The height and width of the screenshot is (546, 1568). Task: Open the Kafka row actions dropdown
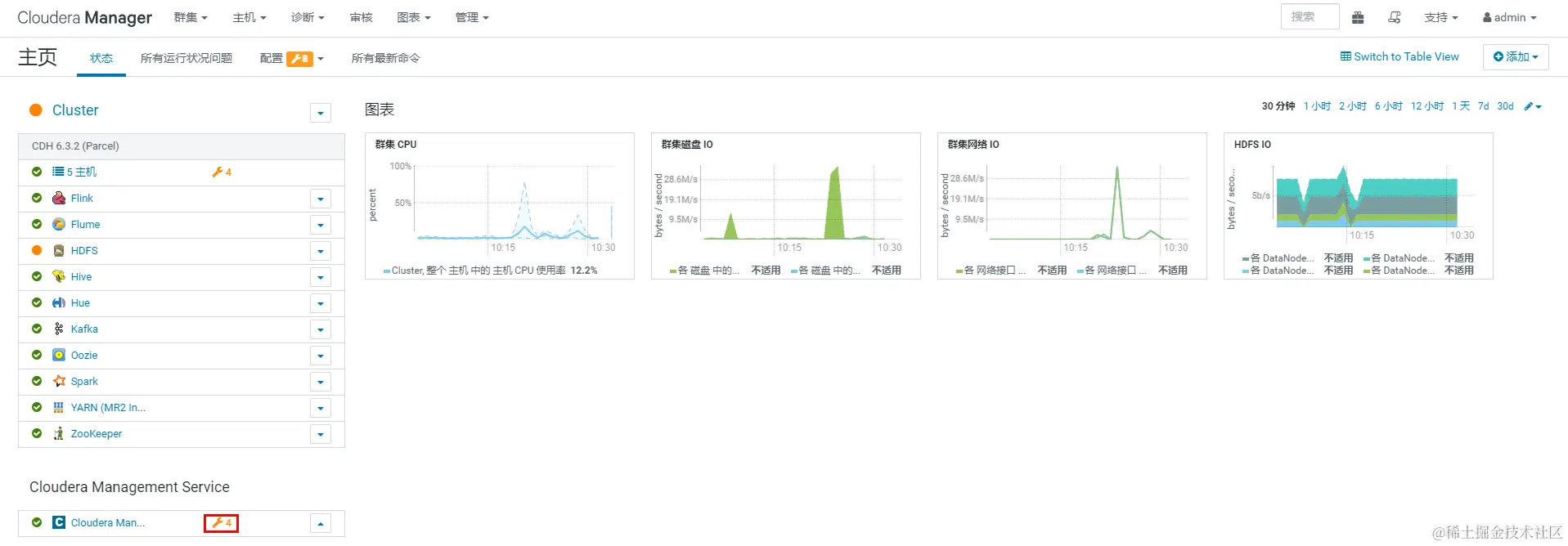321,329
